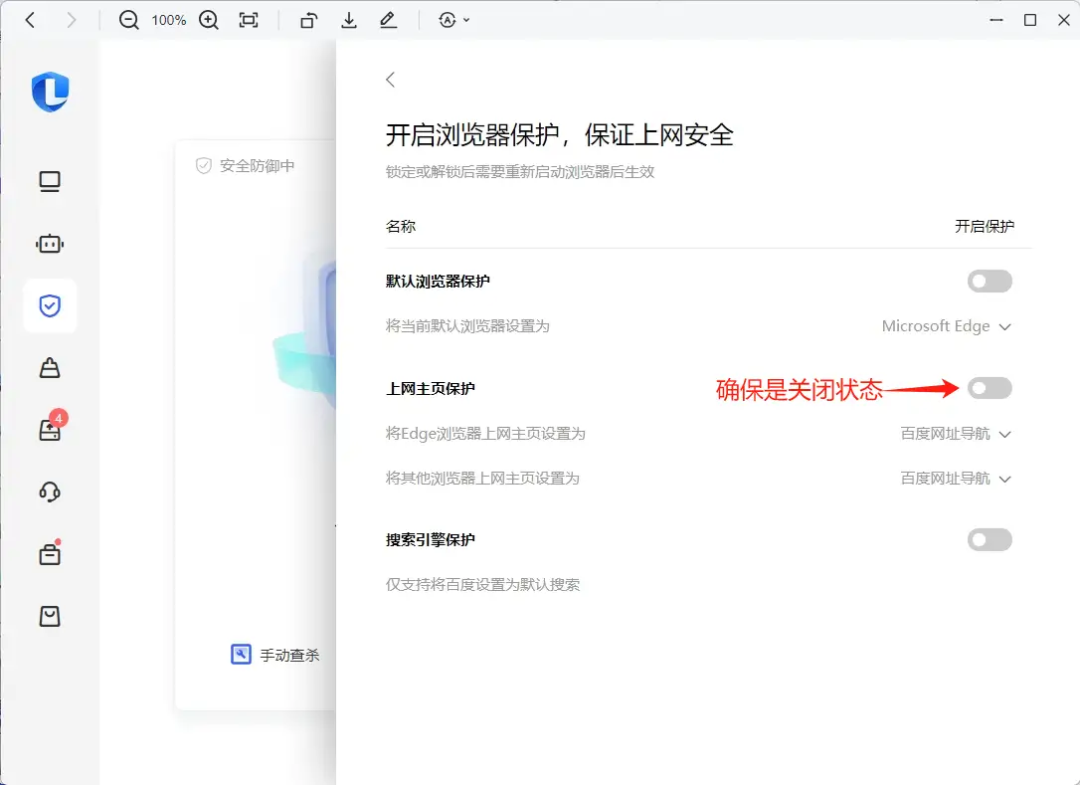This screenshot has width=1080, height=785.
Task: Open upgrade icon with badge 4
Action: click(50, 430)
